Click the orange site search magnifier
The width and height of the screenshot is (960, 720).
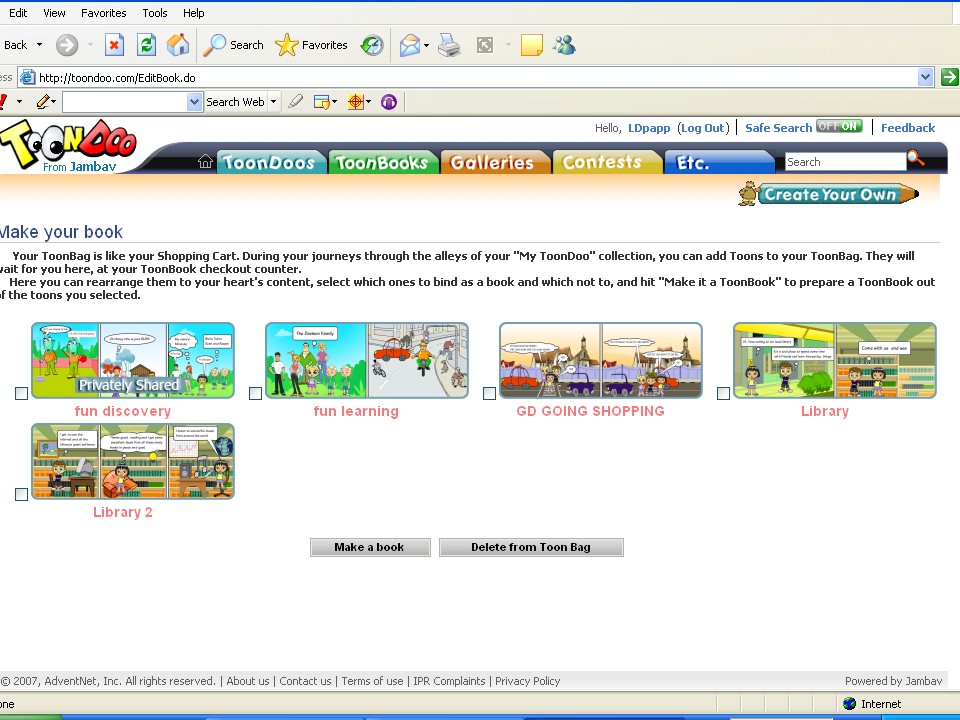coord(916,158)
